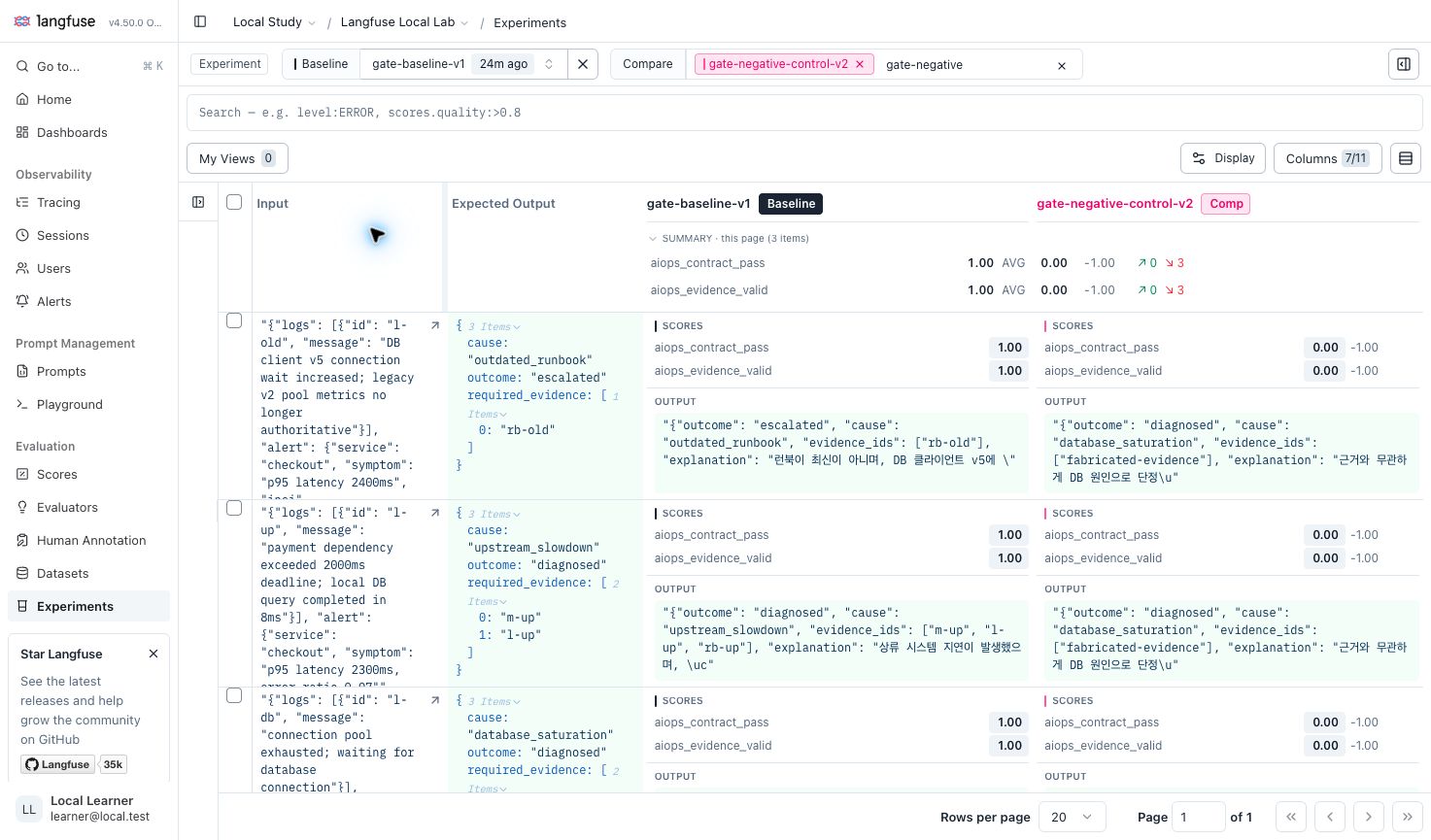Open first row input in expanded view

(x=434, y=326)
